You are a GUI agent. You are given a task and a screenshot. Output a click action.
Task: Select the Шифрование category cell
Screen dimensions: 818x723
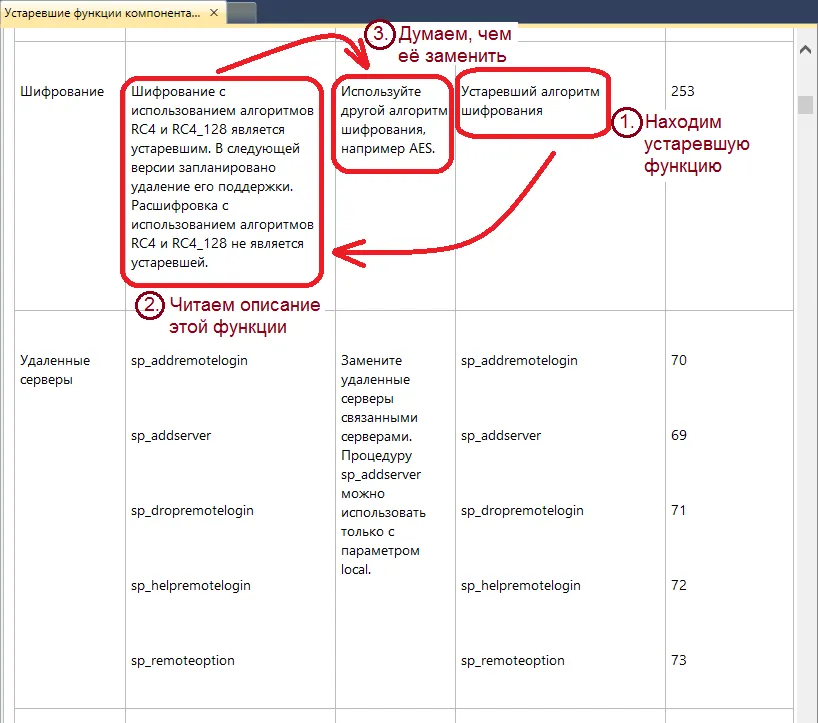click(62, 91)
